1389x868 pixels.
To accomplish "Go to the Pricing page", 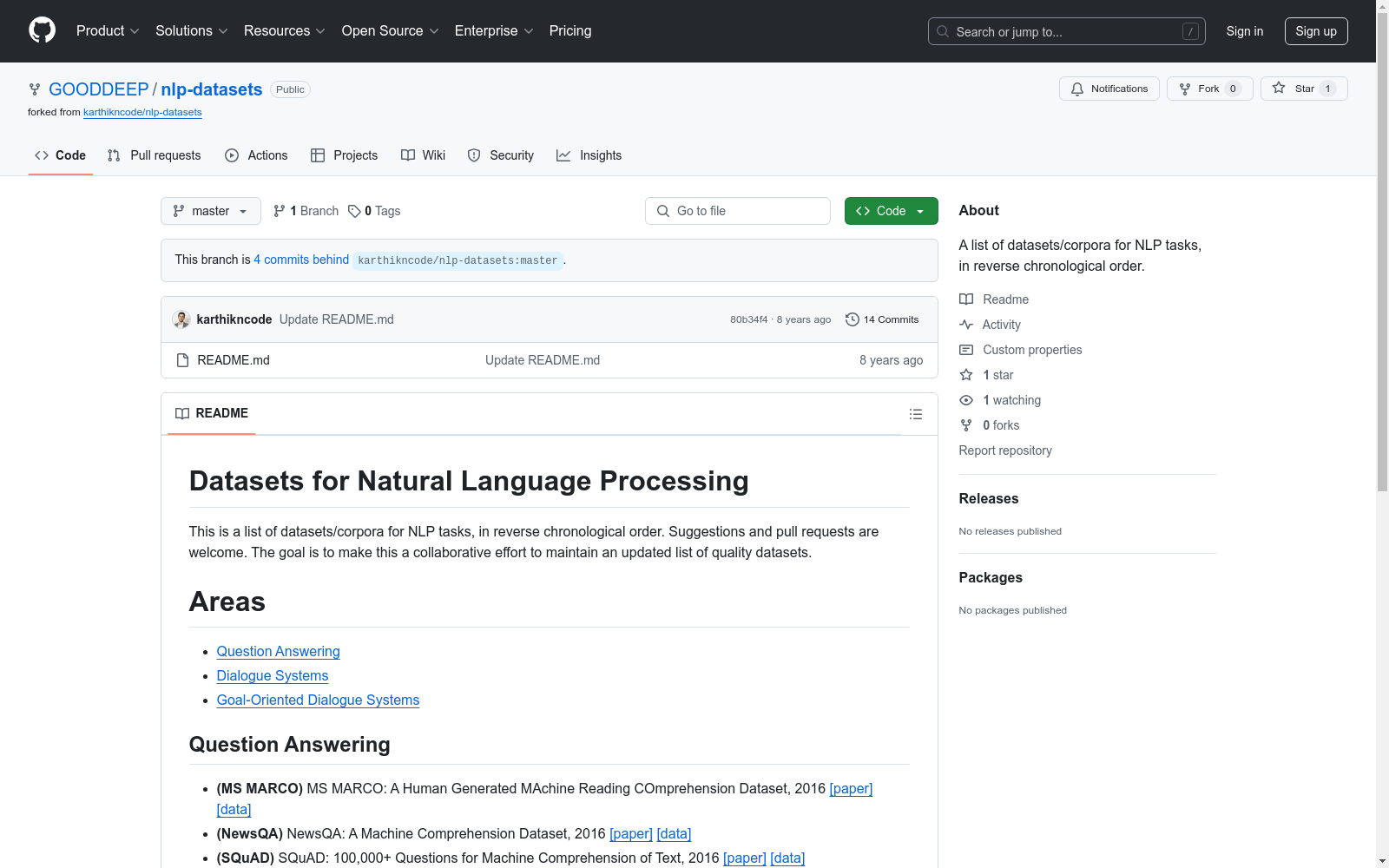I will coord(570,31).
